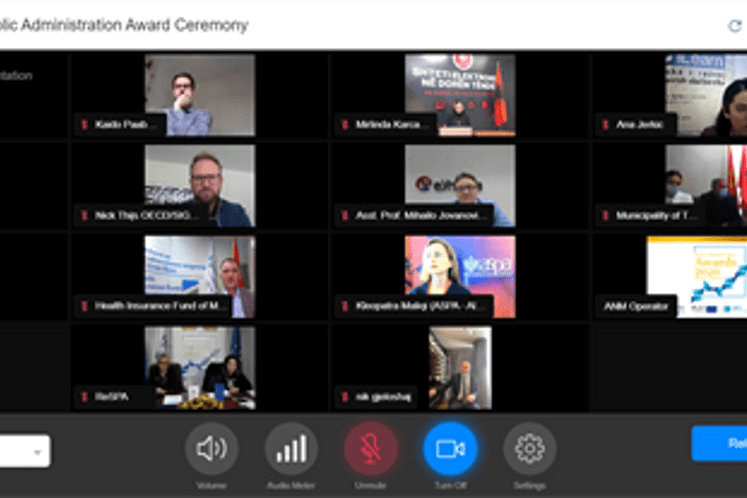Turn off the camera
Screen dimensions: 747x498
click(x=450, y=449)
